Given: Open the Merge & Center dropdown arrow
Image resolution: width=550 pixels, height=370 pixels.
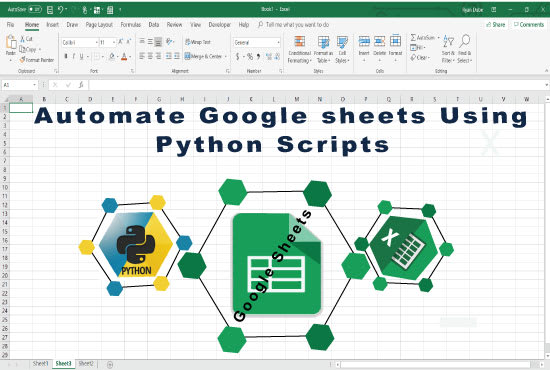Looking at the screenshot, I should click(226, 56).
